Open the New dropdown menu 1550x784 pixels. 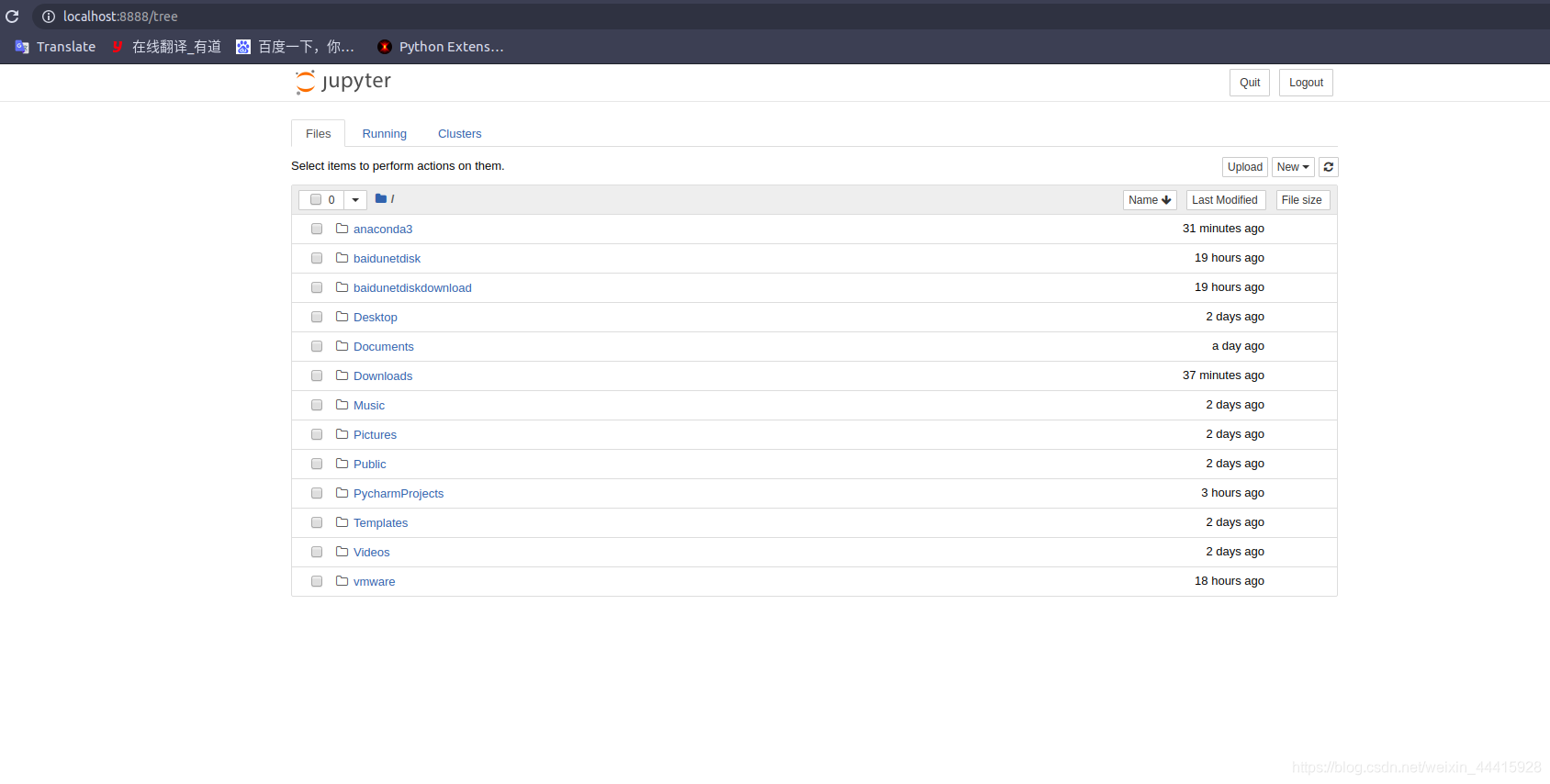(1293, 167)
